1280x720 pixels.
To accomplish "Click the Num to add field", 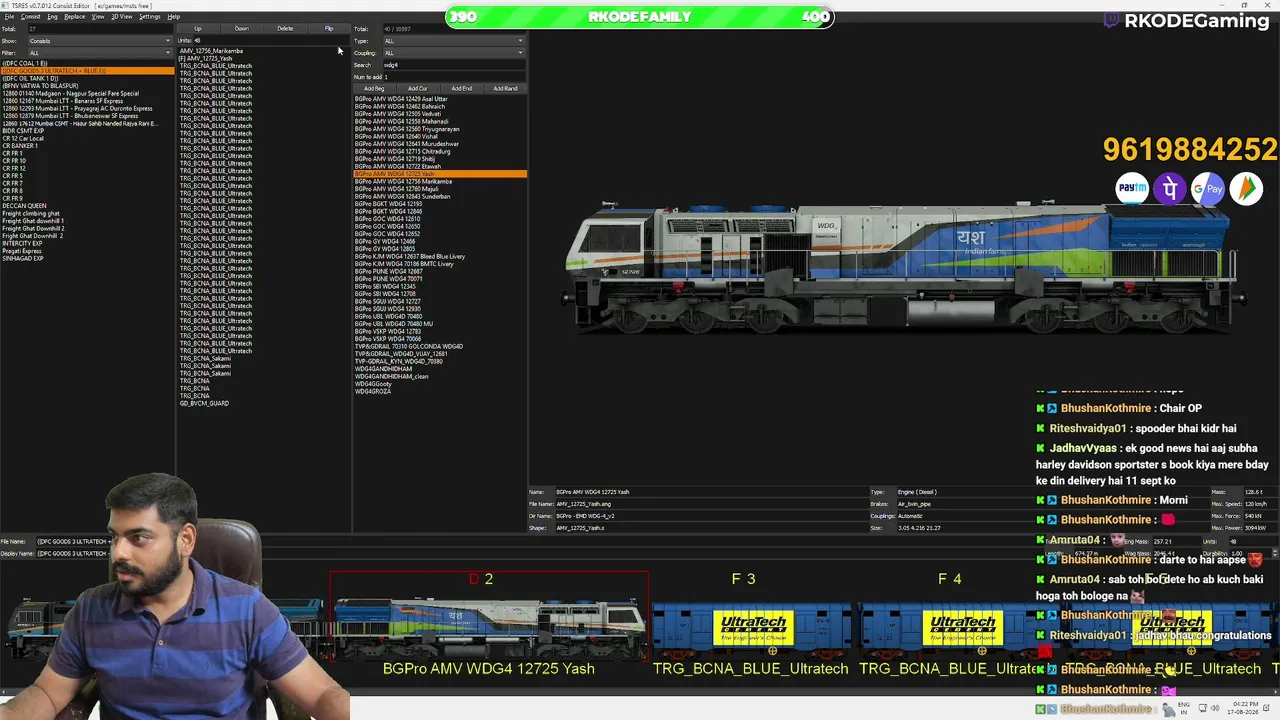I will coord(454,77).
